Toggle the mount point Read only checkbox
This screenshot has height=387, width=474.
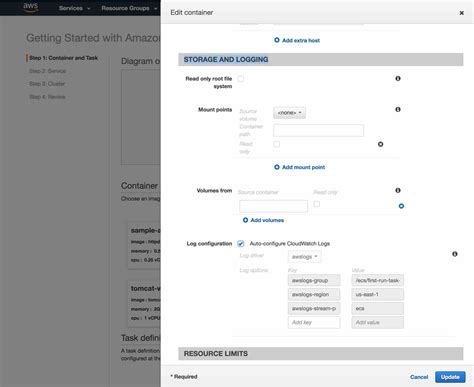[276, 144]
